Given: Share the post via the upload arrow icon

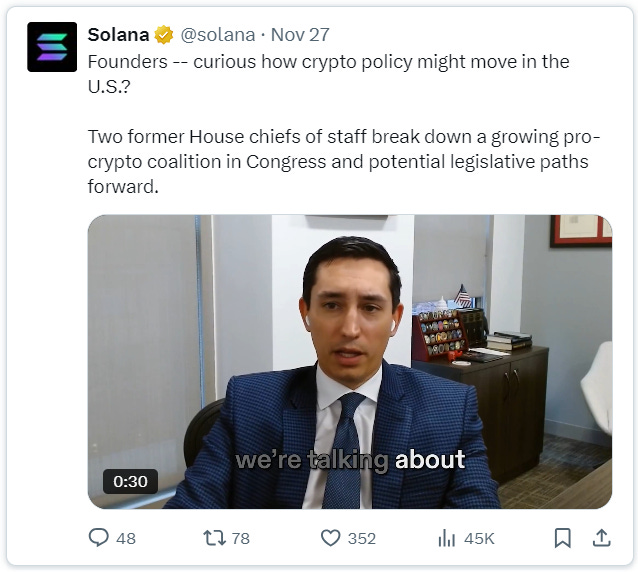Looking at the screenshot, I should [601, 538].
